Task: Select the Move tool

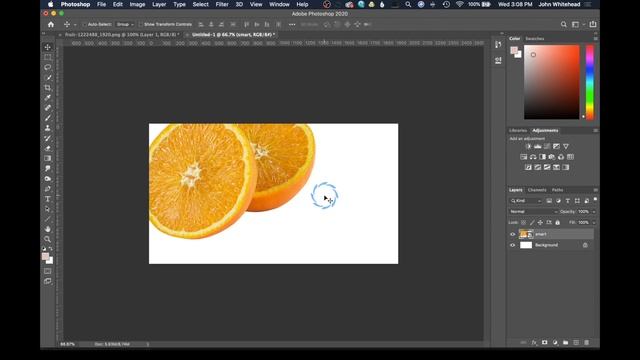Action: click(x=48, y=47)
